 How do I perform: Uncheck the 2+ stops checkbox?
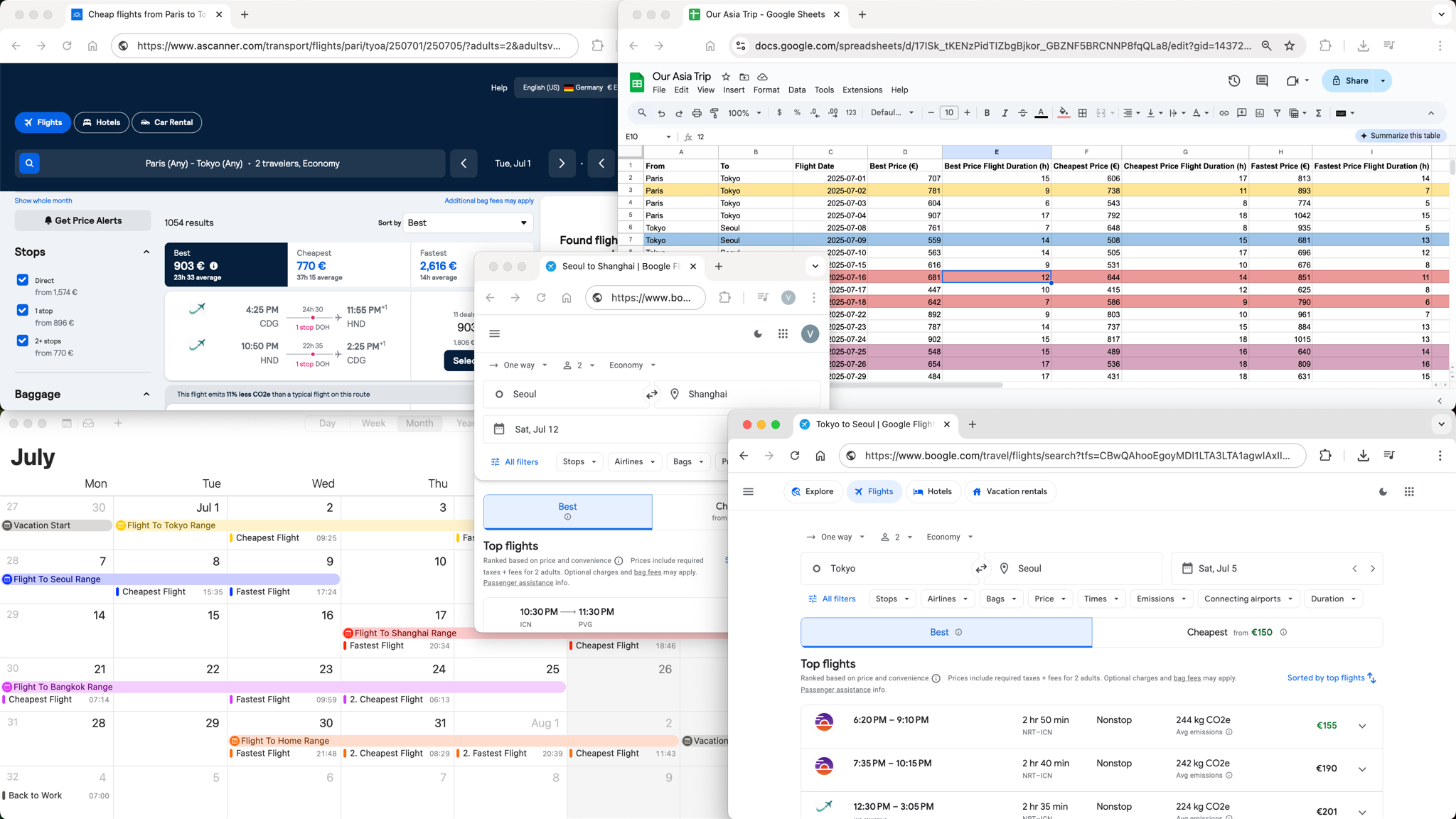pos(22,341)
